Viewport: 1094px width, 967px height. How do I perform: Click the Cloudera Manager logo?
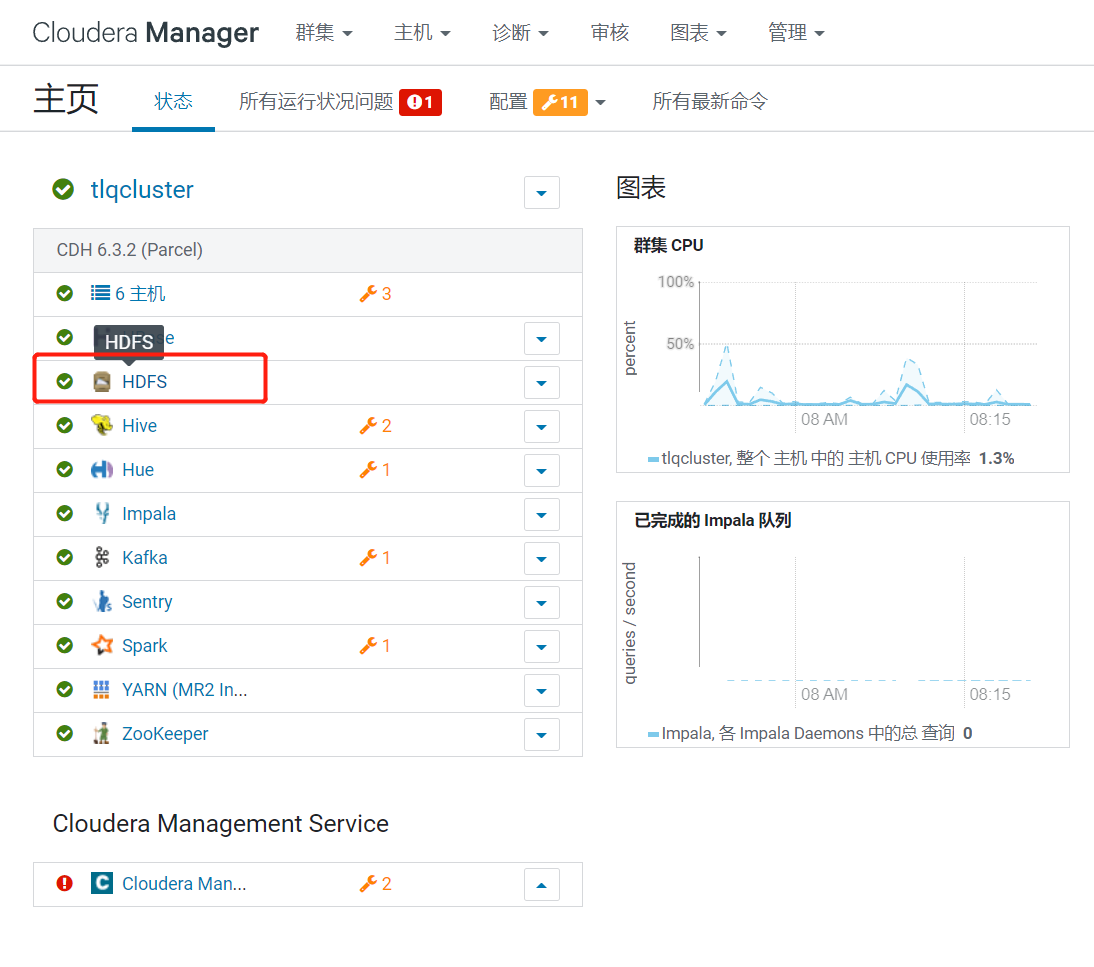tap(145, 33)
